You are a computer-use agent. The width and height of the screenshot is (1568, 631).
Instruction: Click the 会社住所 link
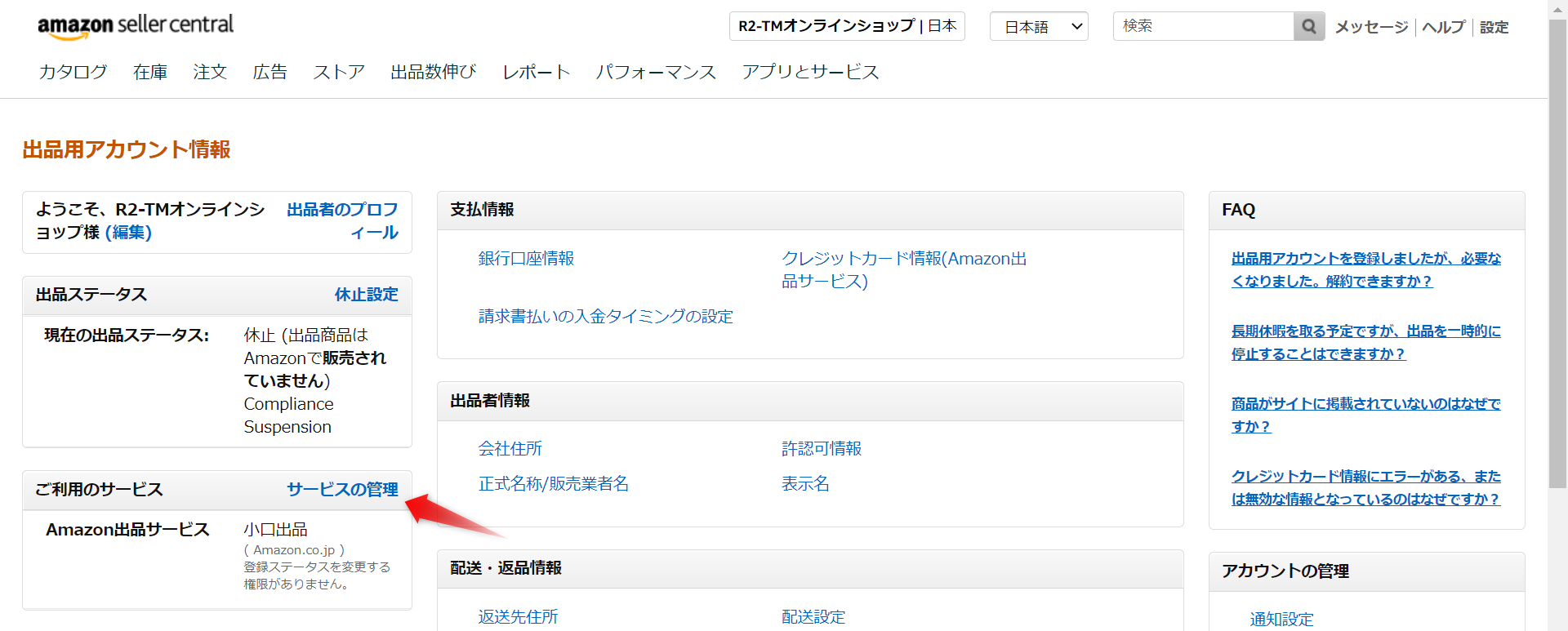[x=510, y=448]
